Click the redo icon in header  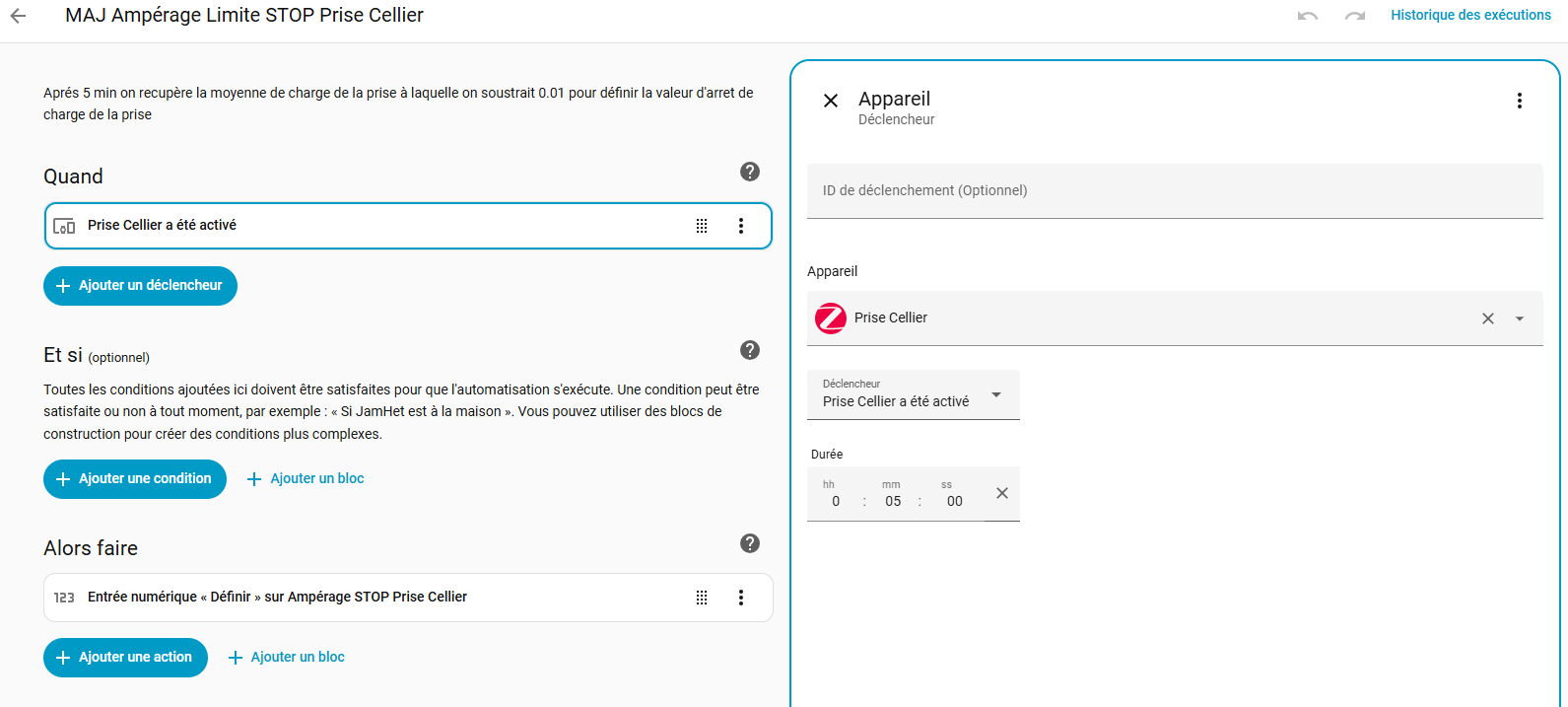pyautogui.click(x=1355, y=16)
